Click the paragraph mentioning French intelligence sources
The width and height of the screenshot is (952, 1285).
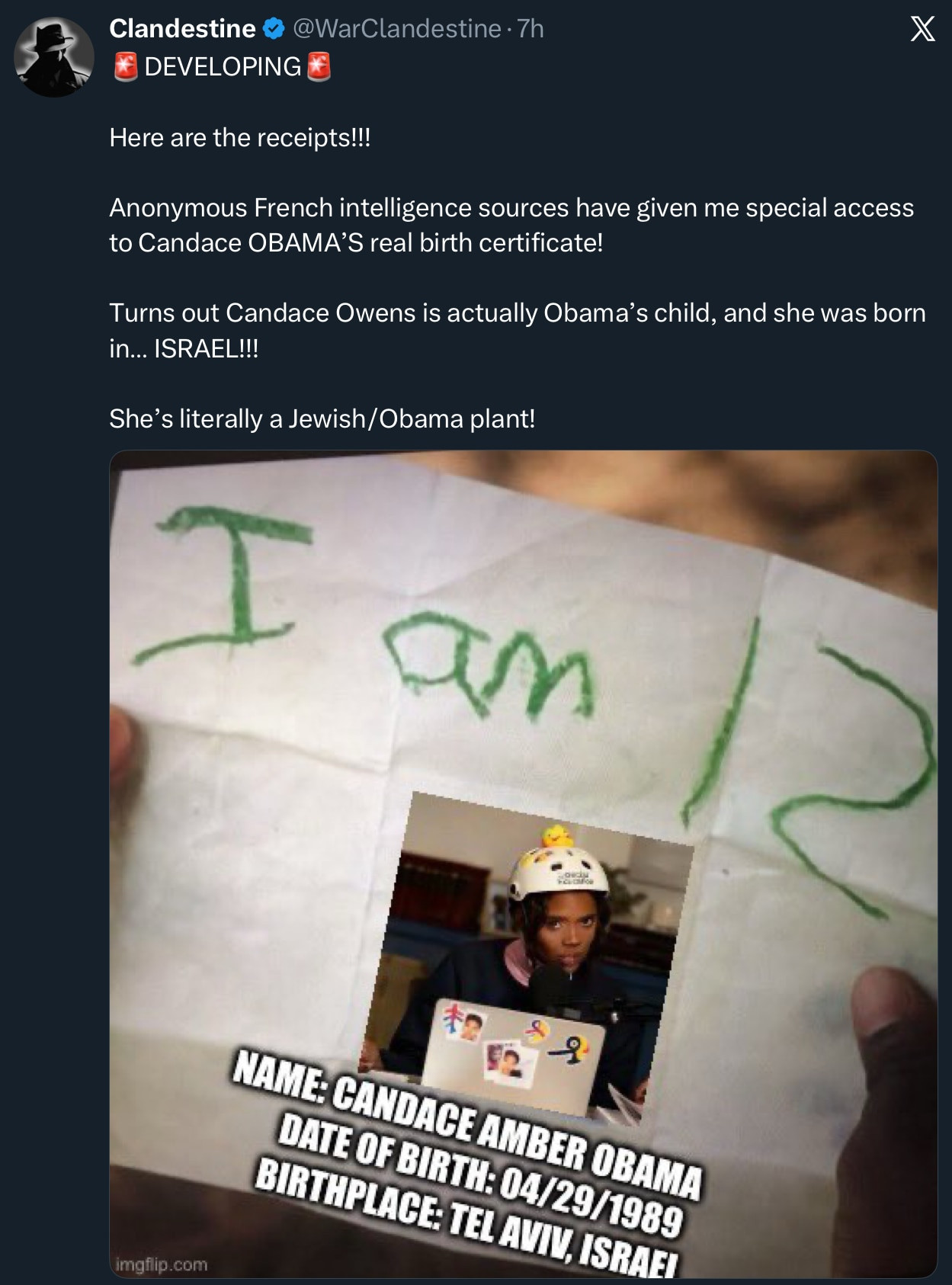[x=511, y=225]
